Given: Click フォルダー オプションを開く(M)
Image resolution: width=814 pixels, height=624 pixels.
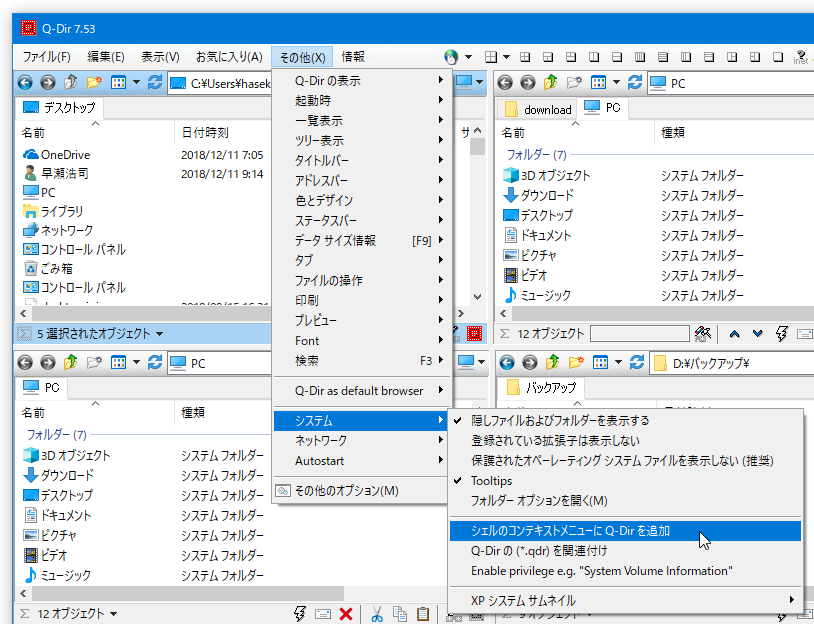Looking at the screenshot, I should click(625, 500).
